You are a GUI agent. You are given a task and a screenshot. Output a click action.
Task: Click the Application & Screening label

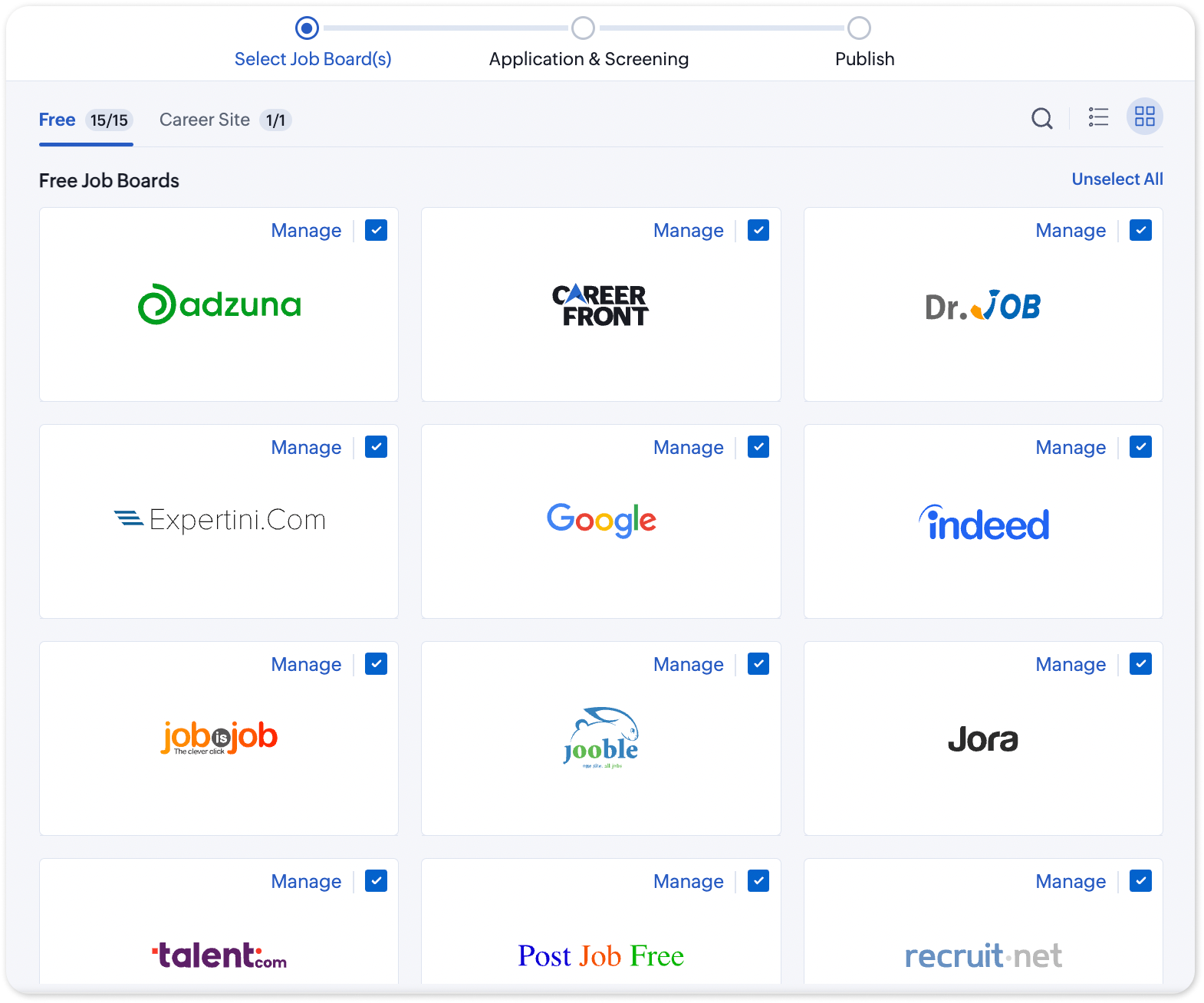(x=589, y=59)
